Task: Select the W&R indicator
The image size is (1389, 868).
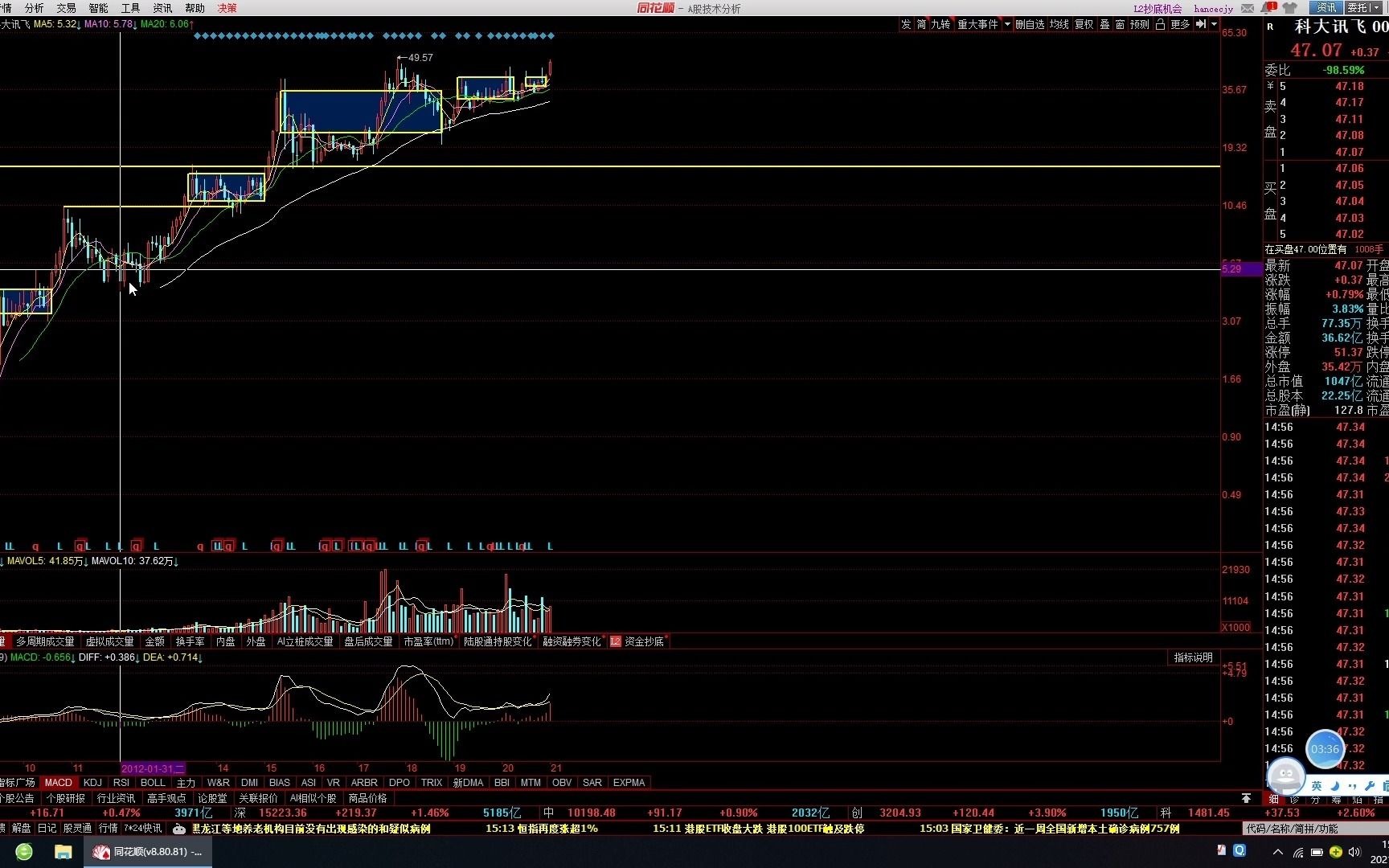Action: click(219, 783)
